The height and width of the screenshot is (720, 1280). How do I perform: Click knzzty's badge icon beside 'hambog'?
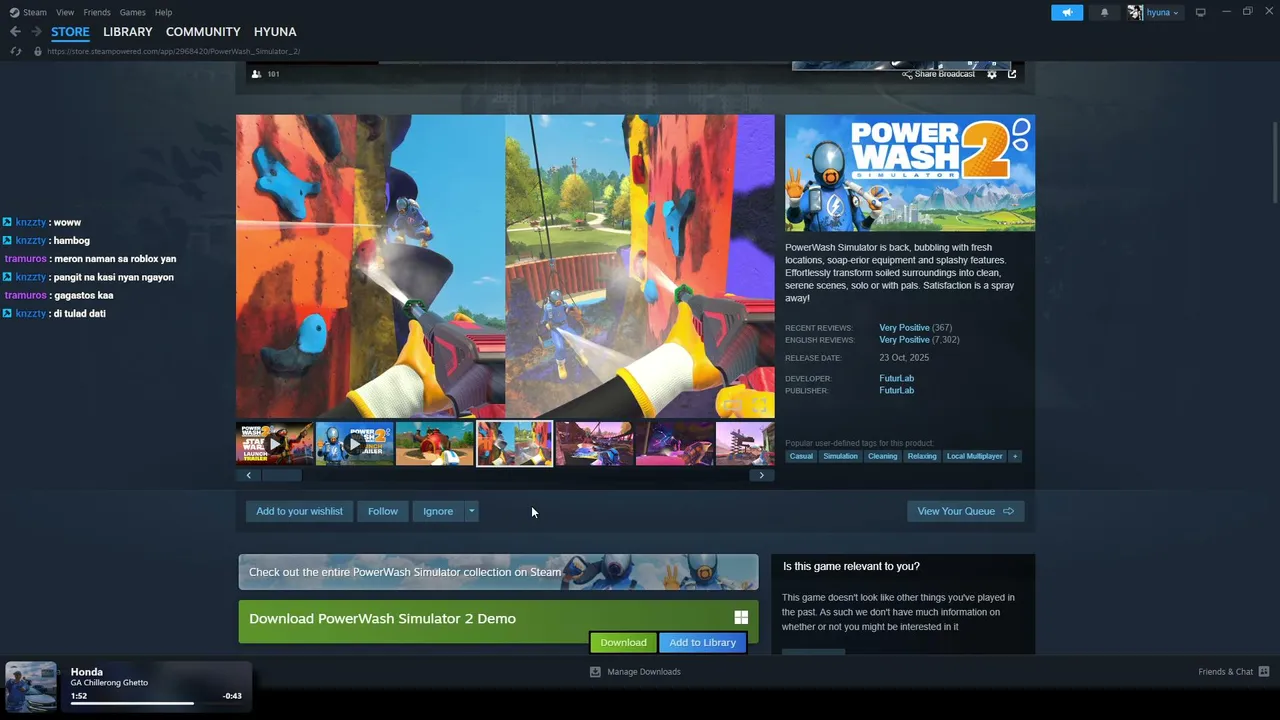7,240
